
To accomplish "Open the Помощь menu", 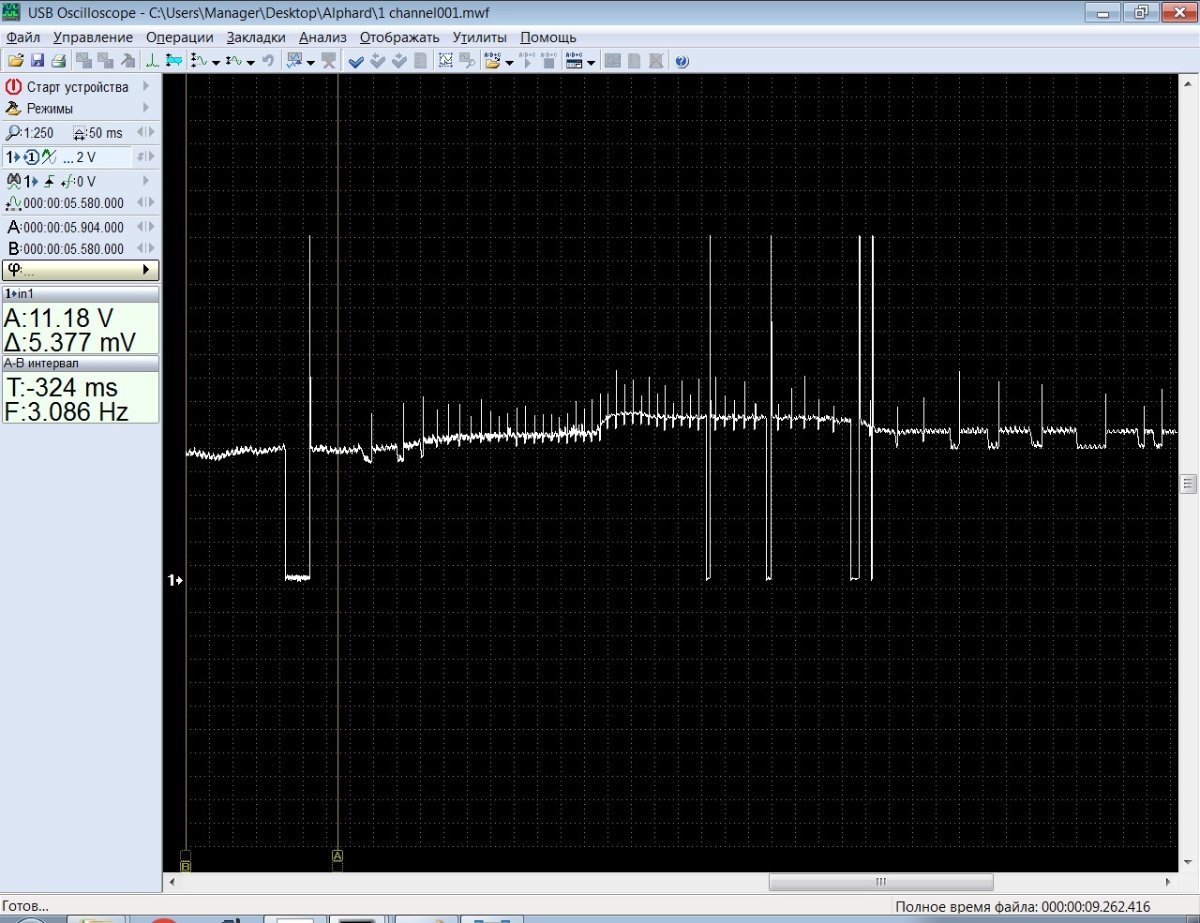I will coord(548,37).
